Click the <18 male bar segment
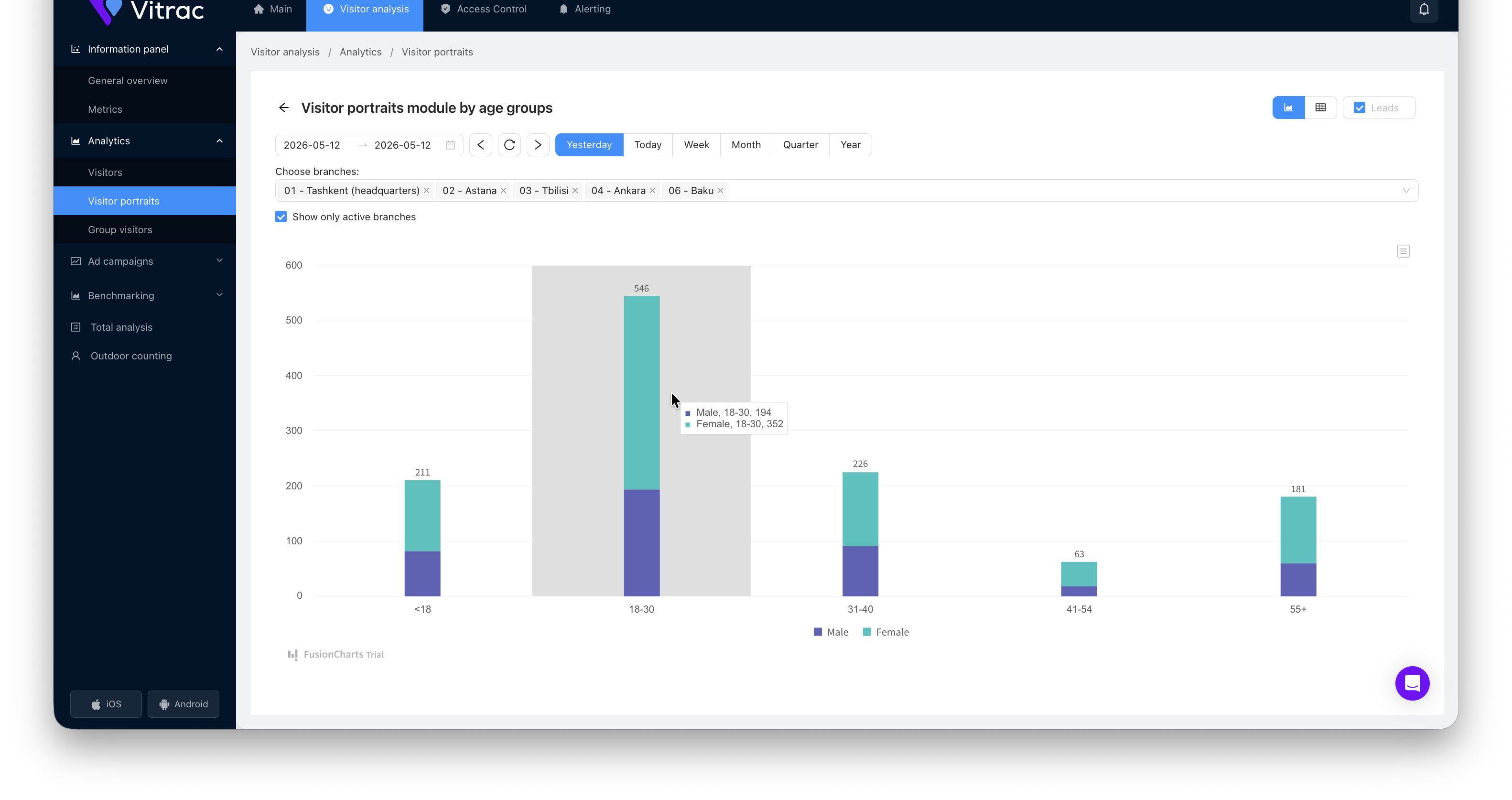This screenshot has width=1512, height=800. pos(422,573)
